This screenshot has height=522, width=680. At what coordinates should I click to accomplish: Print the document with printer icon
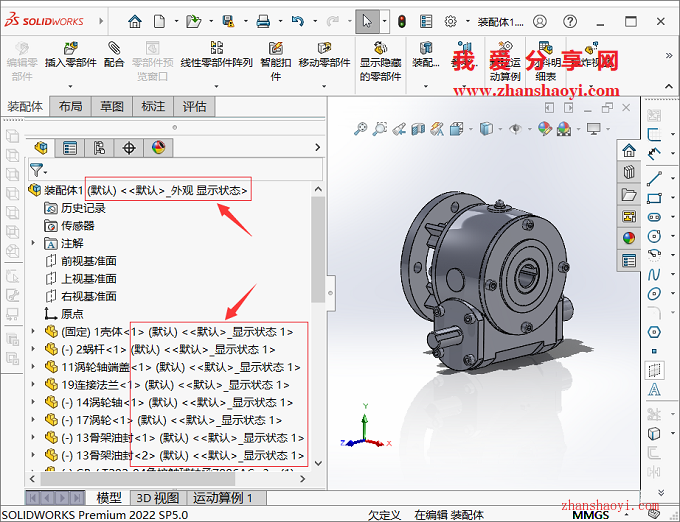click(x=263, y=21)
